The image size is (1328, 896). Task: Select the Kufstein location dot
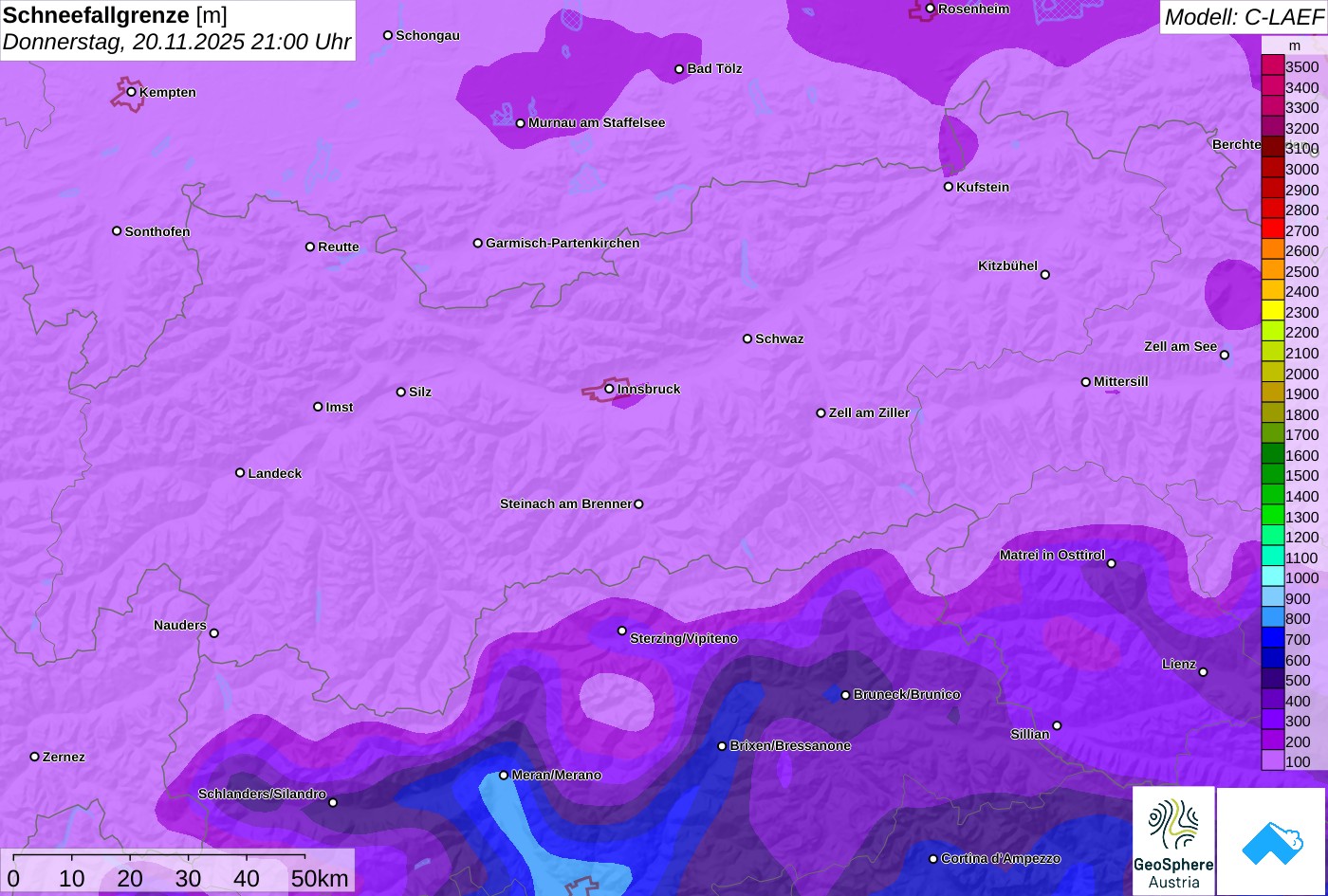coord(949,187)
